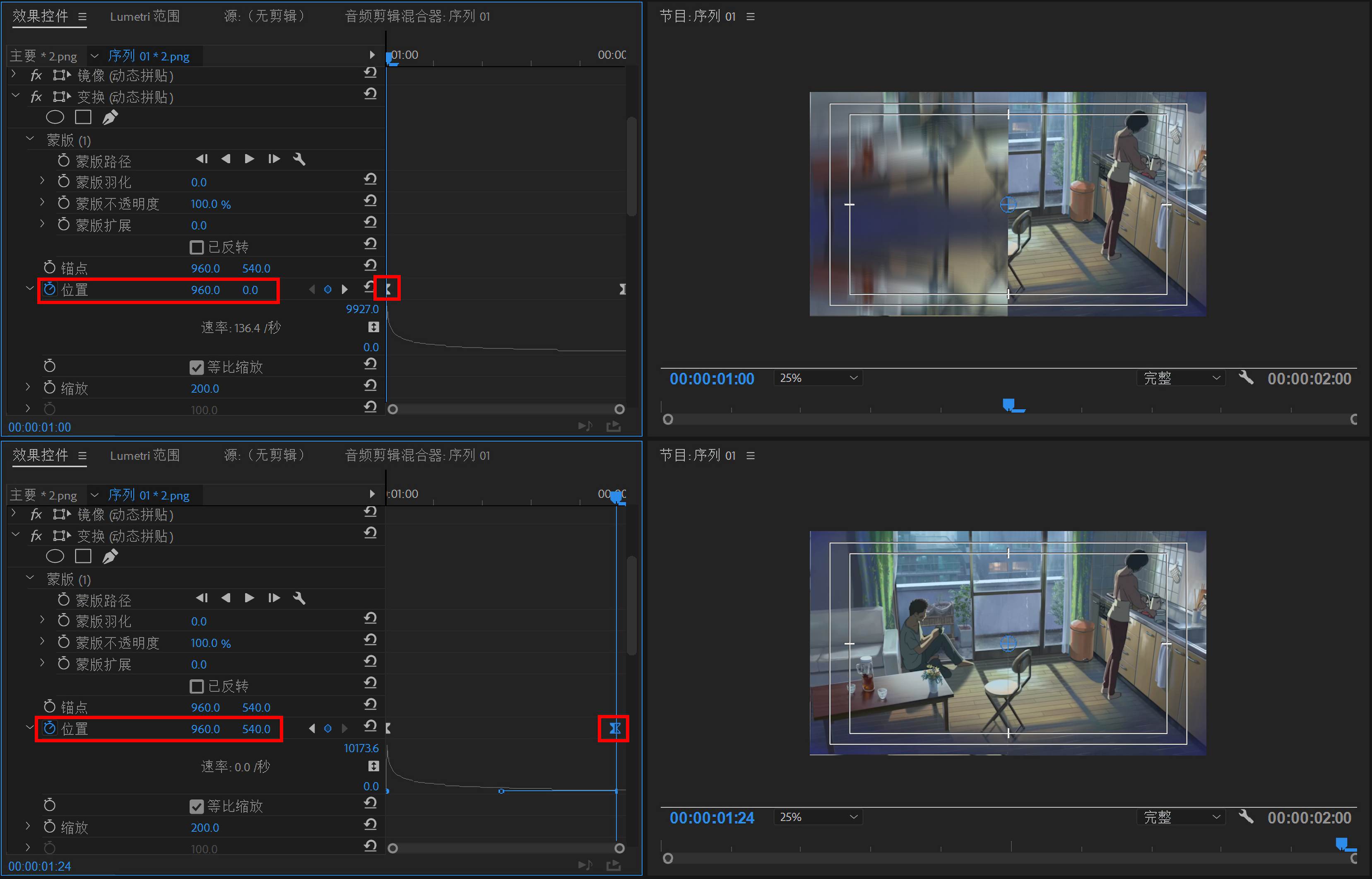Expand 缩放 property in bottom panel
The image size is (1372, 879).
pos(27,826)
